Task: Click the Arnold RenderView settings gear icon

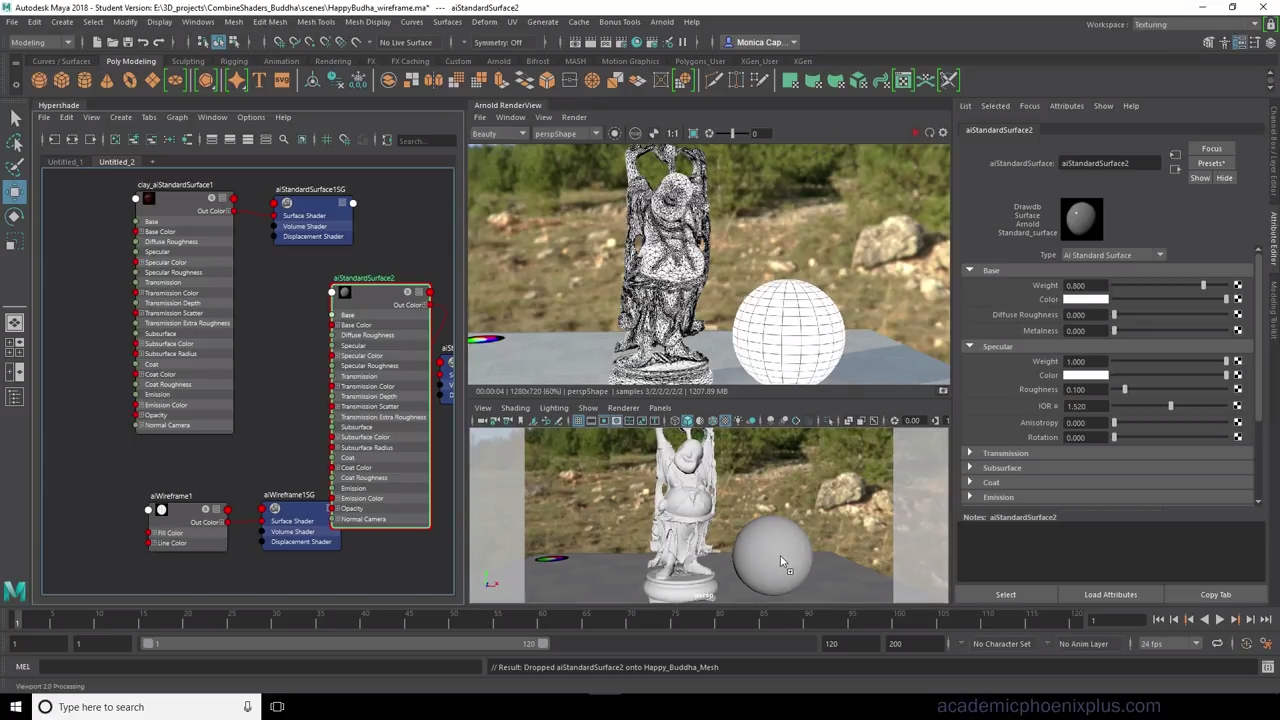Action: pyautogui.click(x=942, y=133)
